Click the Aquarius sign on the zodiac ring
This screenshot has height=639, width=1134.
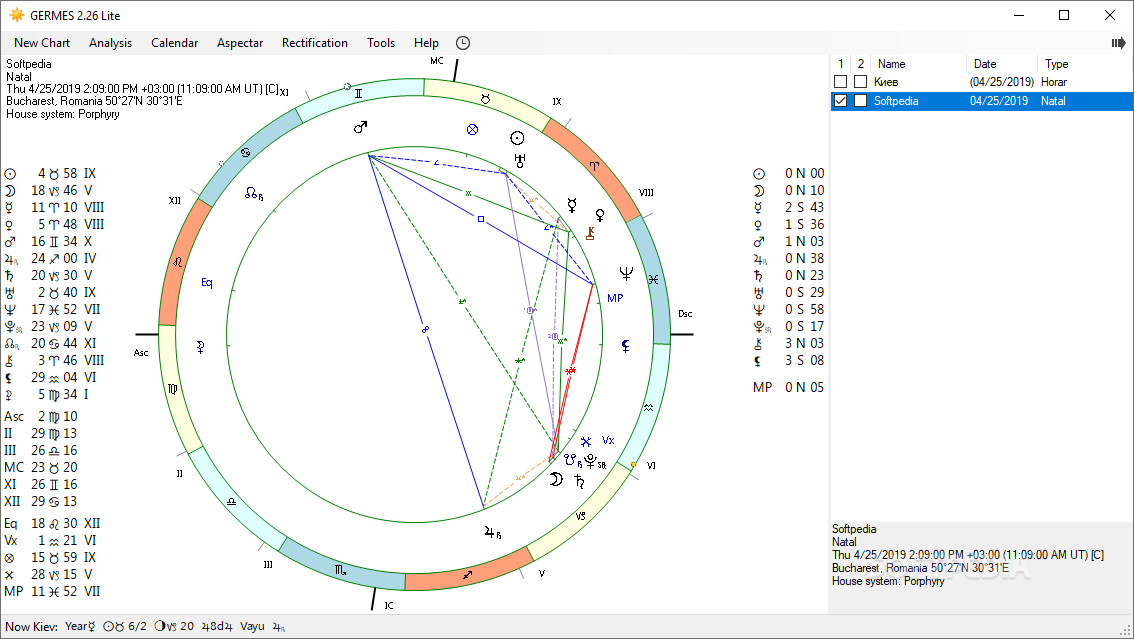tap(649, 408)
